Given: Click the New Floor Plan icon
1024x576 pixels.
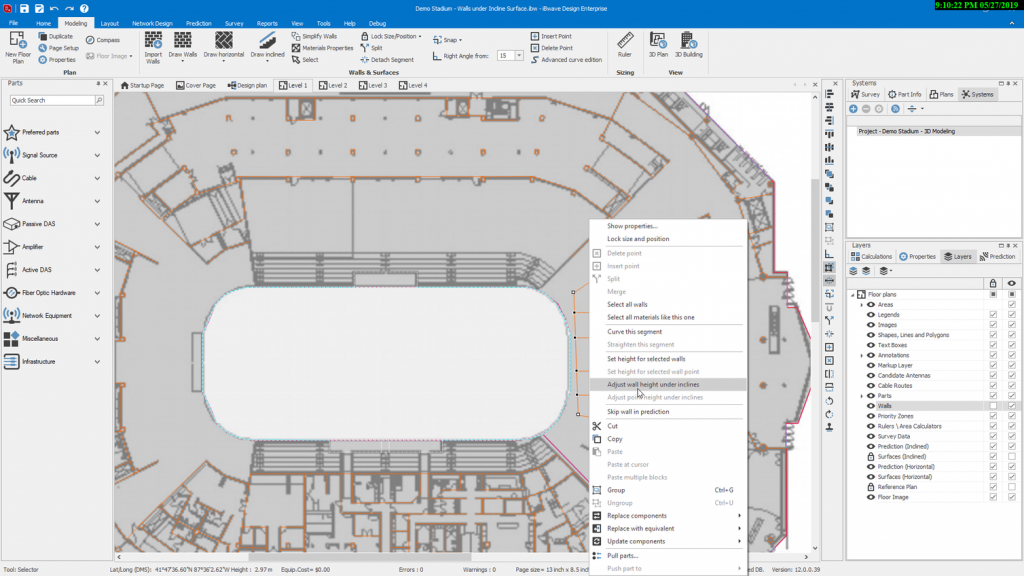Looking at the screenshot, I should (18, 47).
